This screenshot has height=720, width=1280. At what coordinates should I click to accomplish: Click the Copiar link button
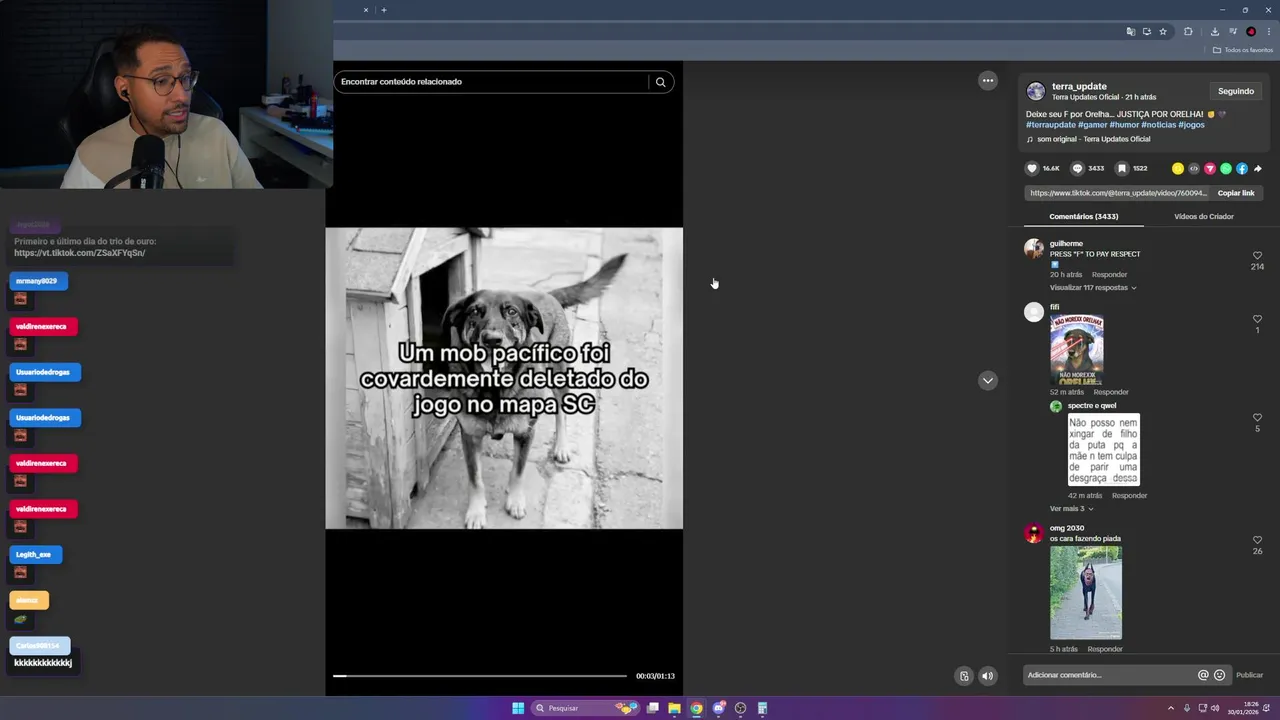[x=1236, y=193]
